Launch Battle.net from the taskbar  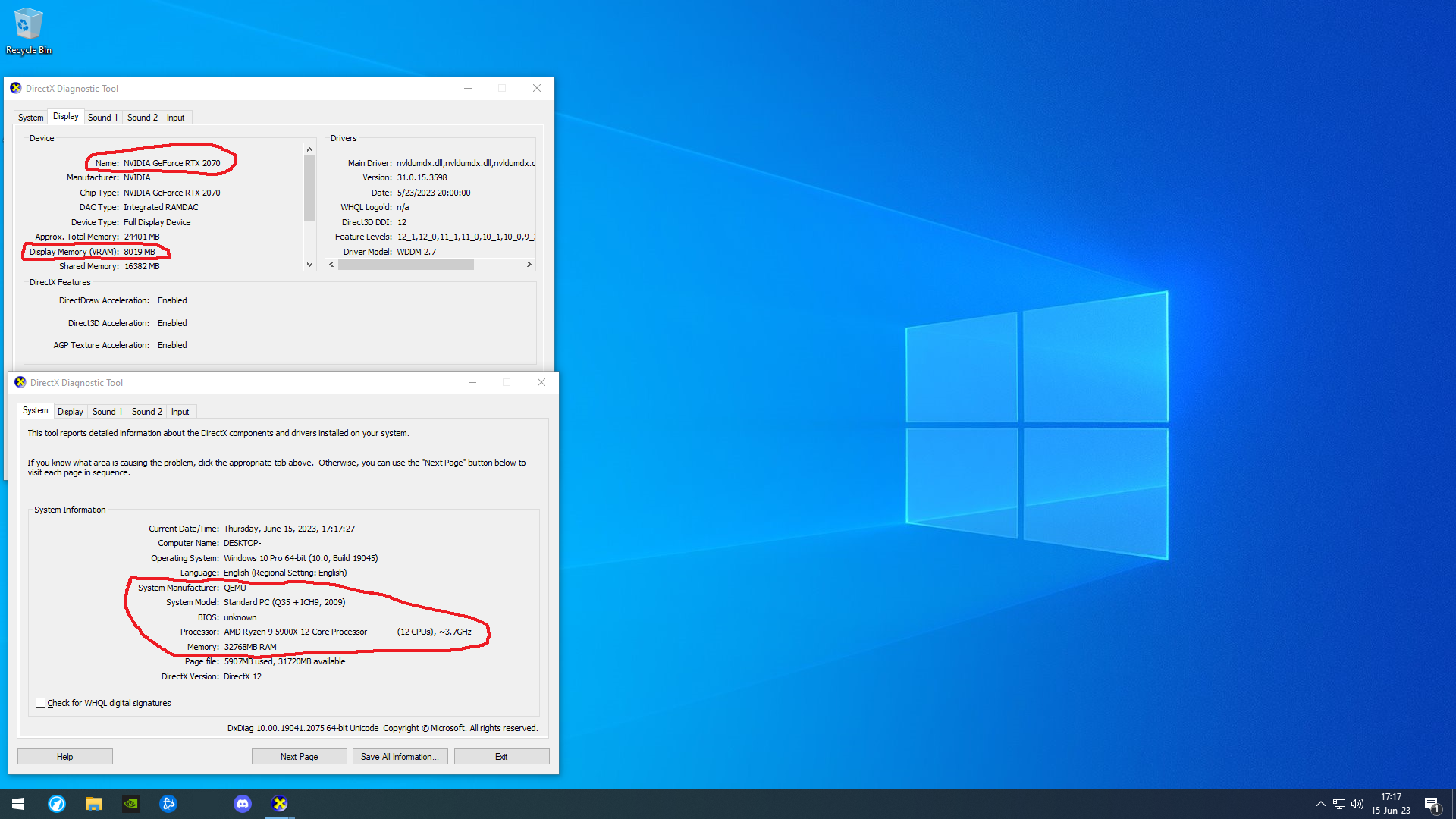[168, 804]
